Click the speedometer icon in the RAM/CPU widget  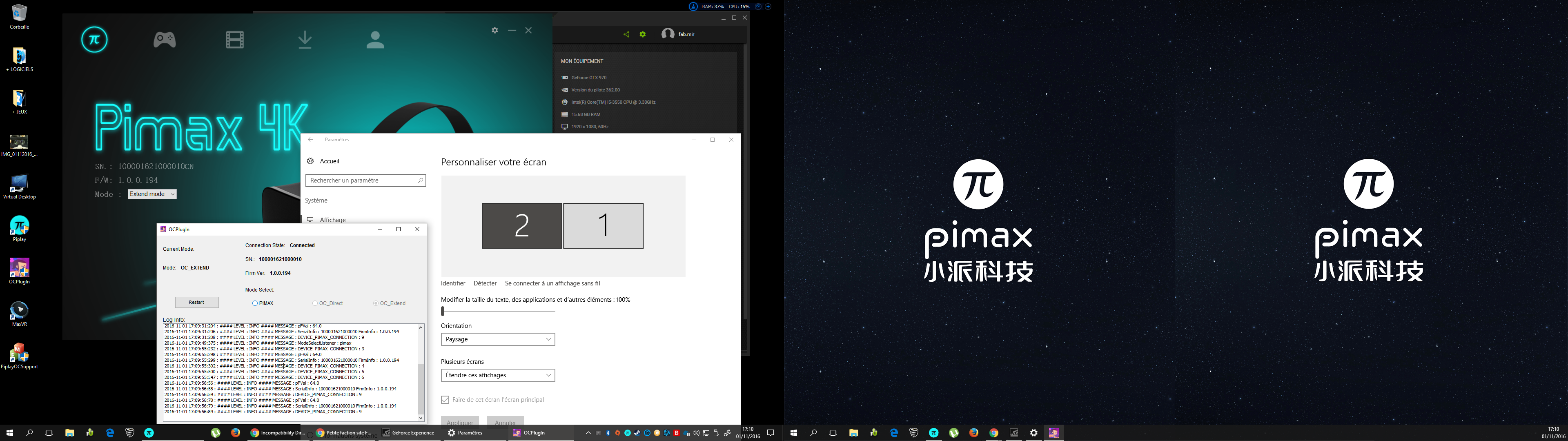(758, 7)
